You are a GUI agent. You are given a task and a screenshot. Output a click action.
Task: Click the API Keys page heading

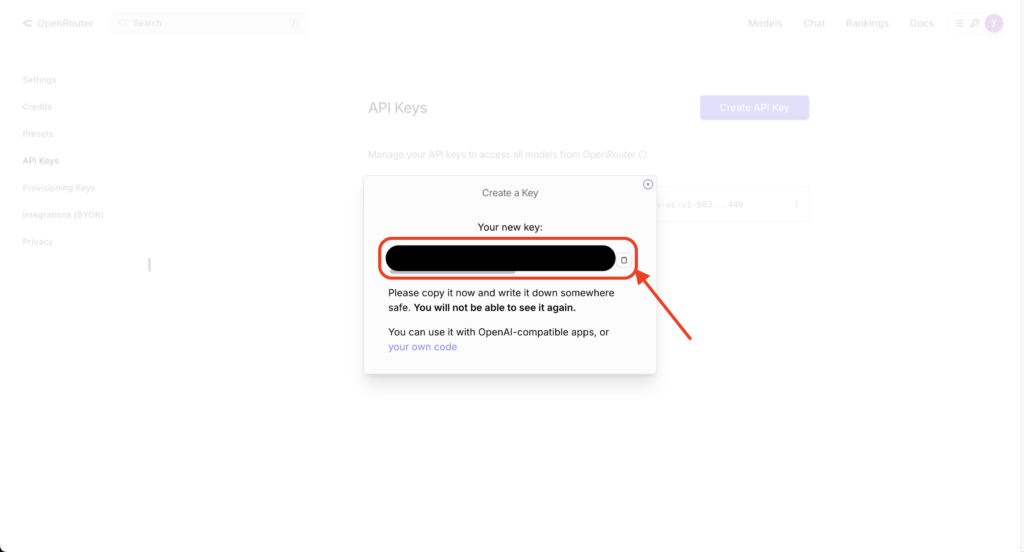tap(397, 108)
